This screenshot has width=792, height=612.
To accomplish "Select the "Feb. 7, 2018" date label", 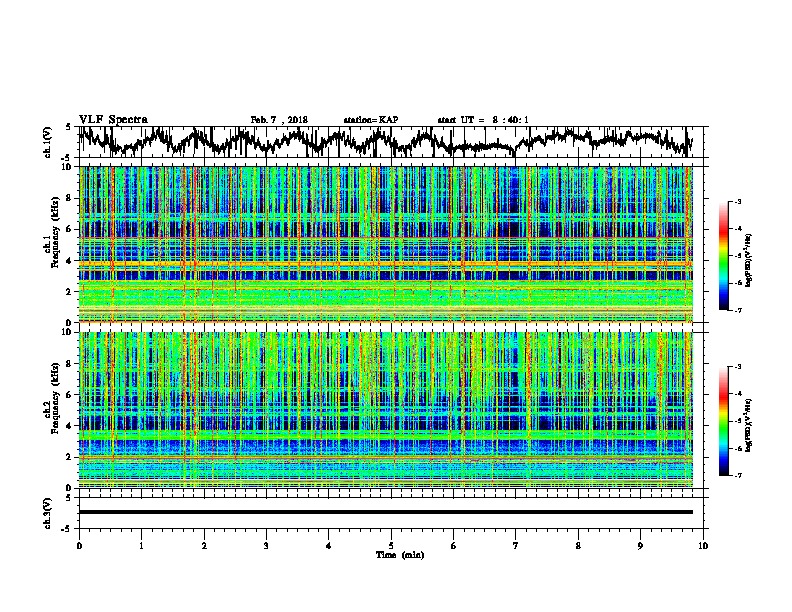I will tap(279, 120).
